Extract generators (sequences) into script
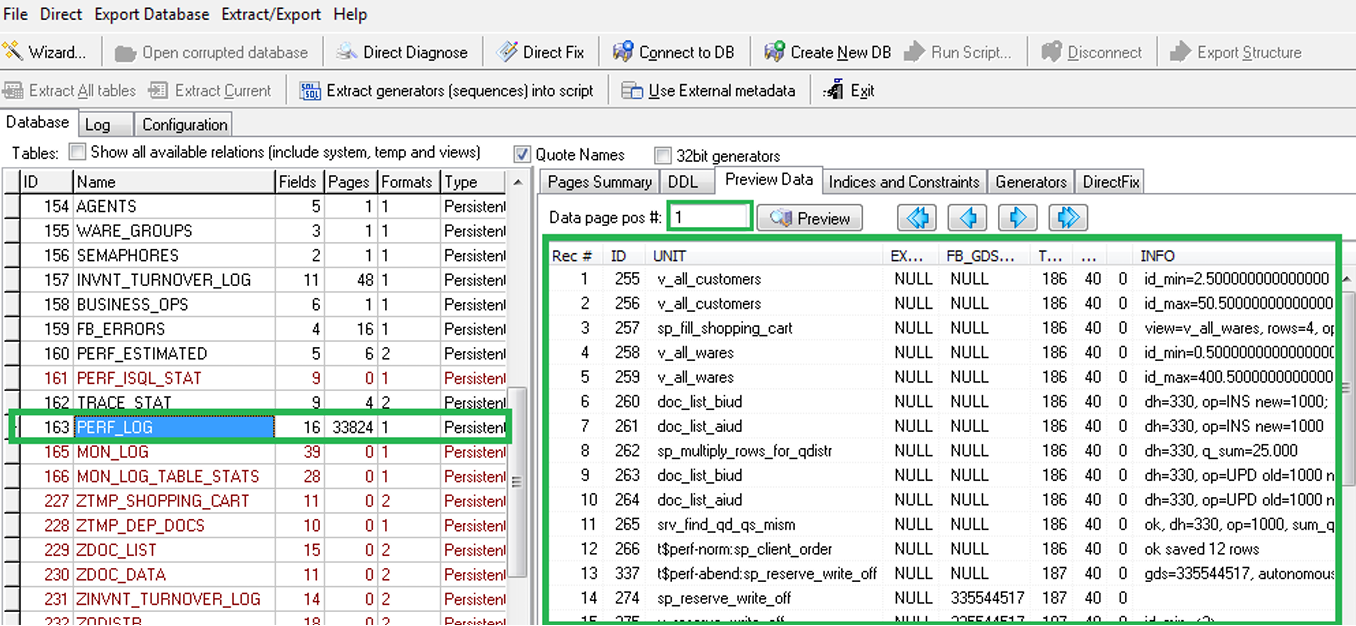Screen dimensions: 1356x626 click(310, 91)
